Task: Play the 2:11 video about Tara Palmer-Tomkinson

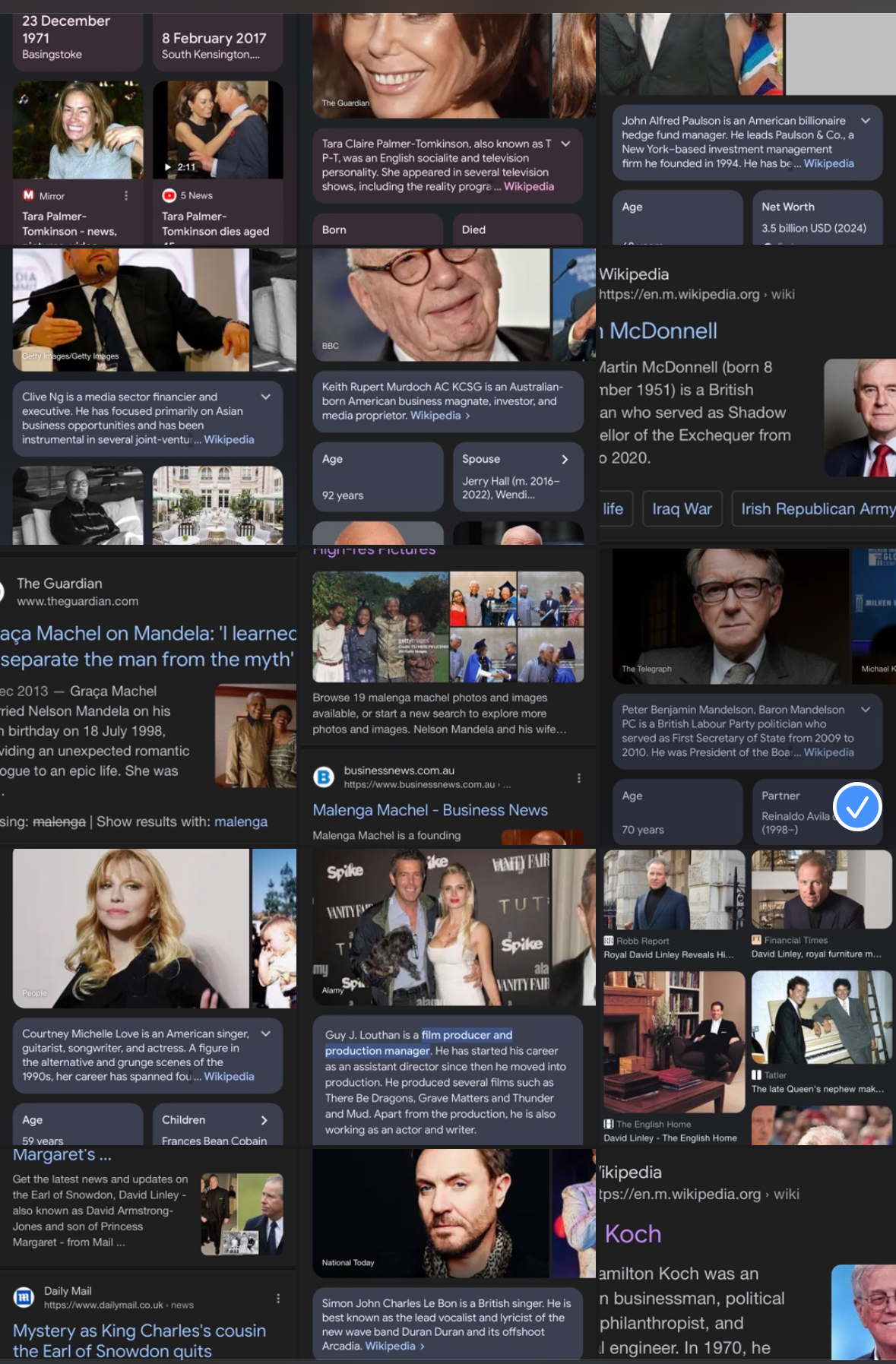Action: coord(218,130)
